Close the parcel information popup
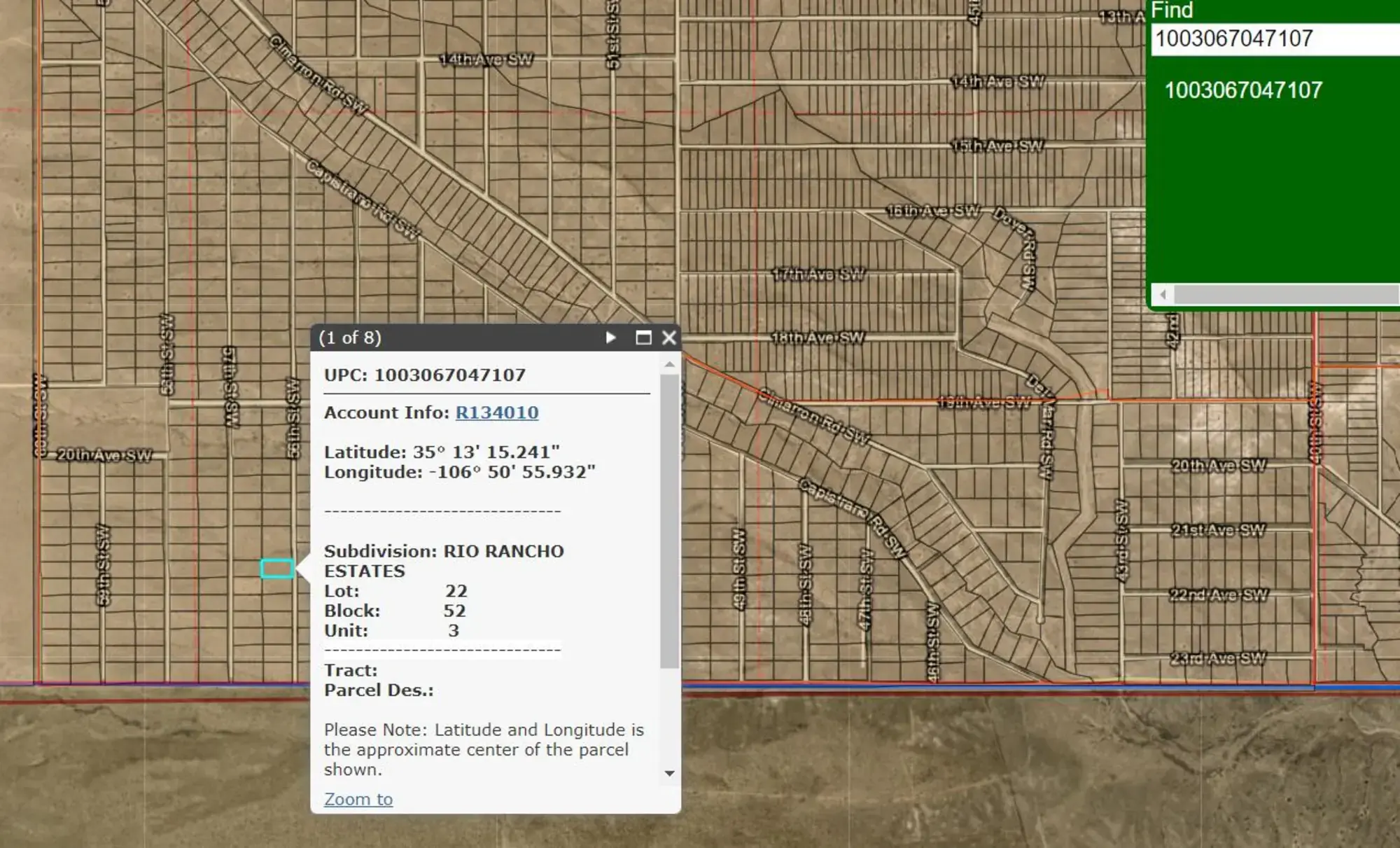 click(x=668, y=338)
